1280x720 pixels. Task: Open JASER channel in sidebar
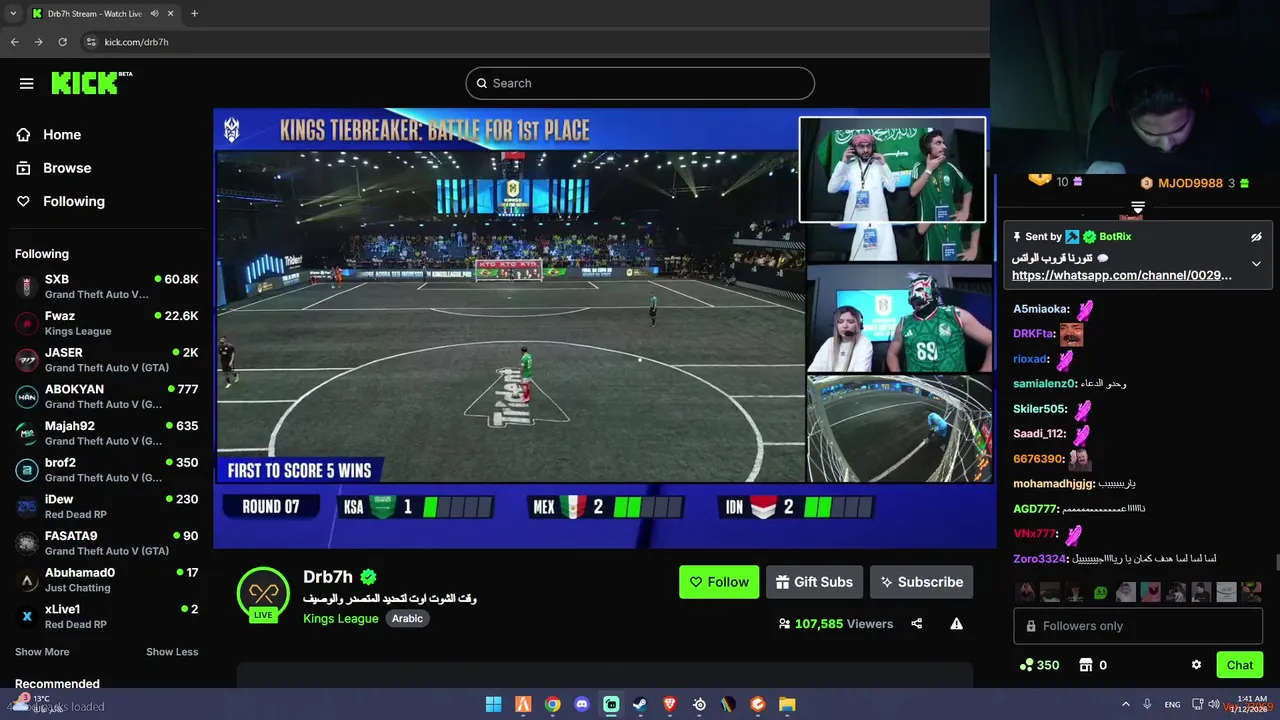pyautogui.click(x=107, y=360)
